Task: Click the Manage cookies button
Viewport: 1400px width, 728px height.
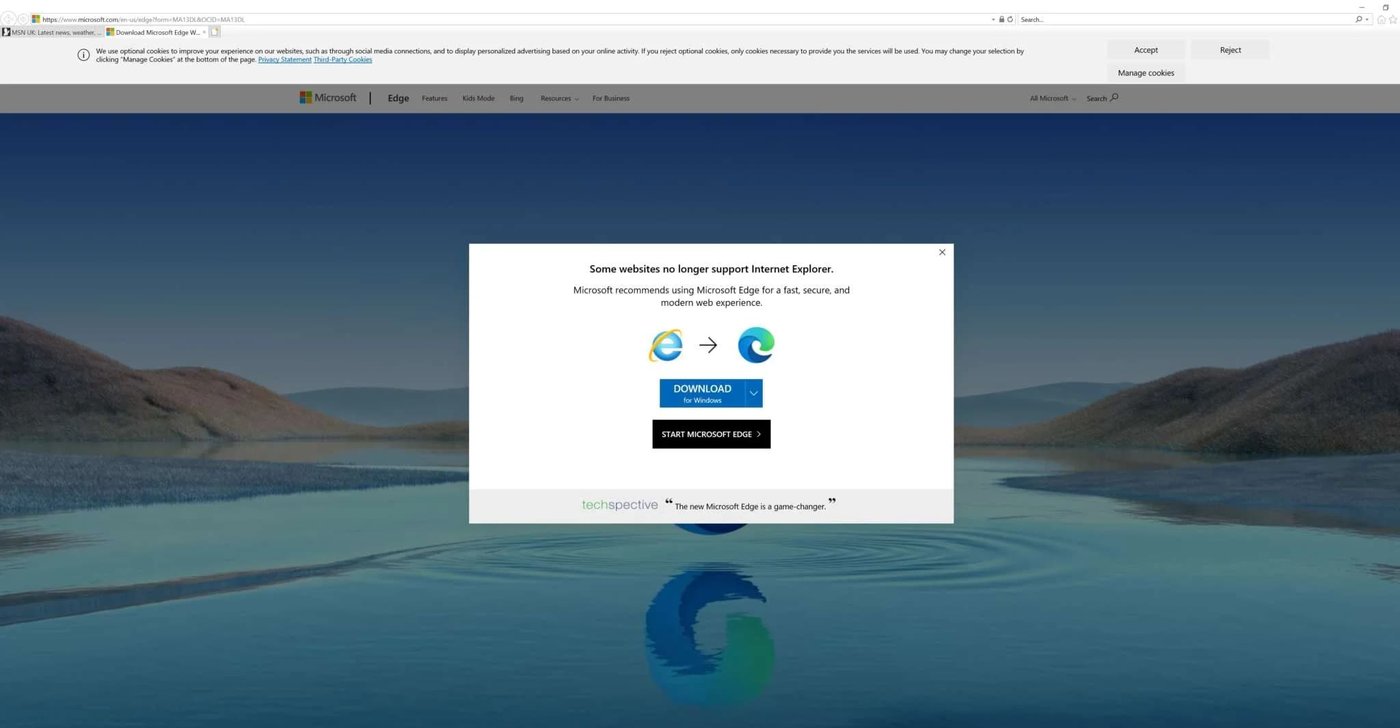Action: tap(1146, 73)
